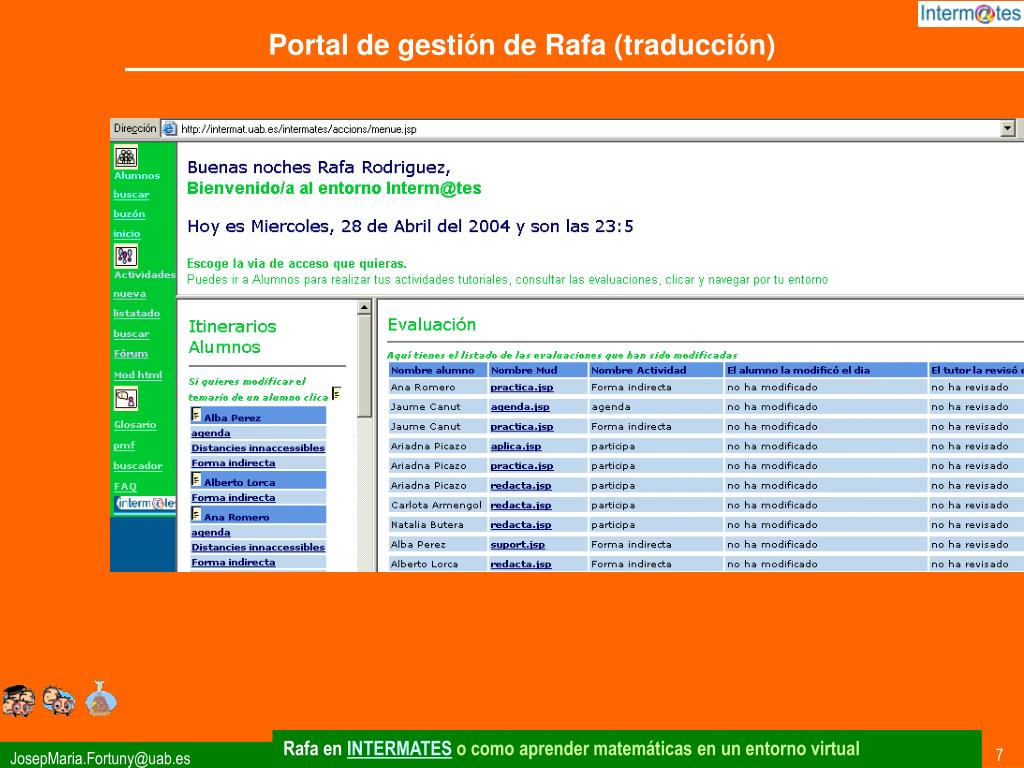The height and width of the screenshot is (768, 1024).
Task: Click the 'Evaluación' section heading
Action: (432, 325)
